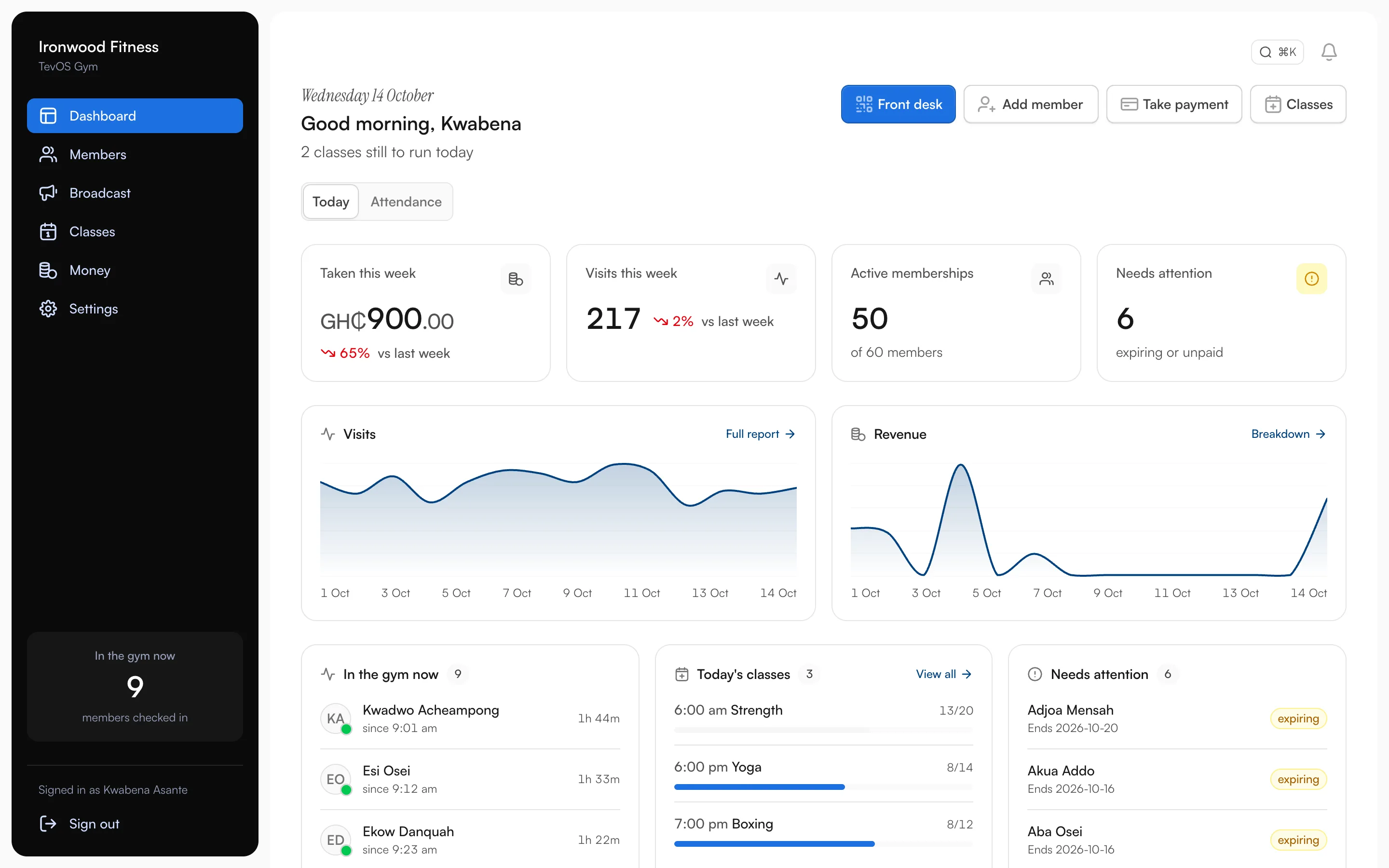Click the ED avatar for Ekow Danquah
The image size is (1389, 868).
pos(335,841)
